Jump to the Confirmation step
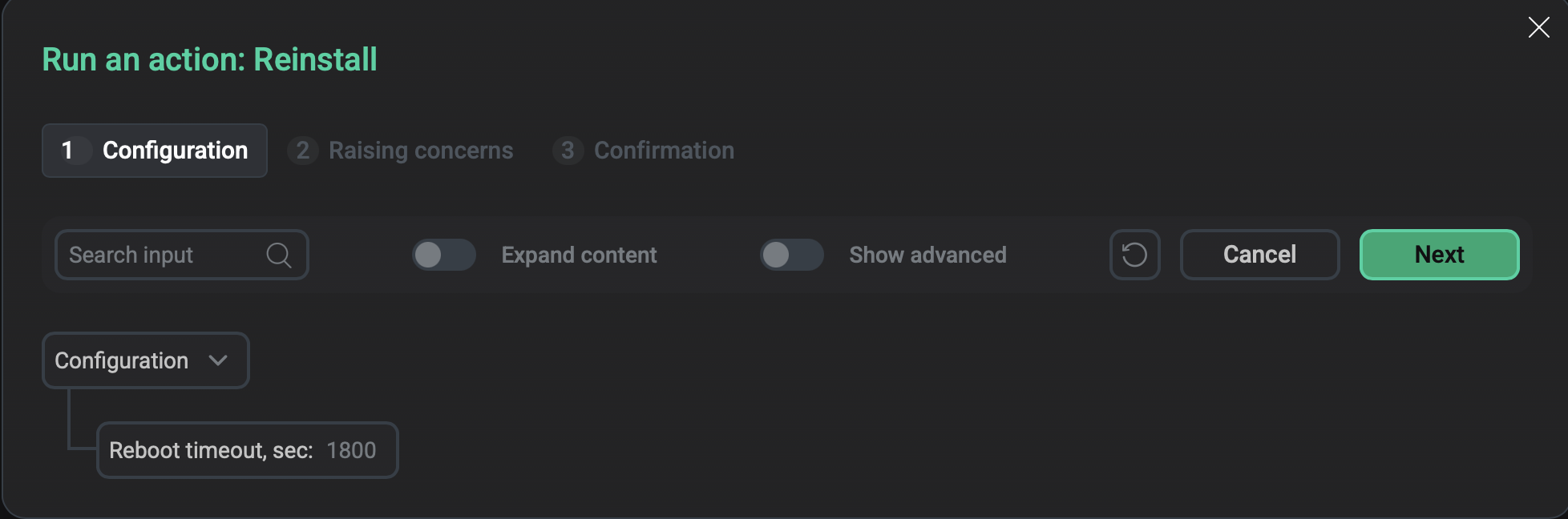 pyautogui.click(x=663, y=151)
